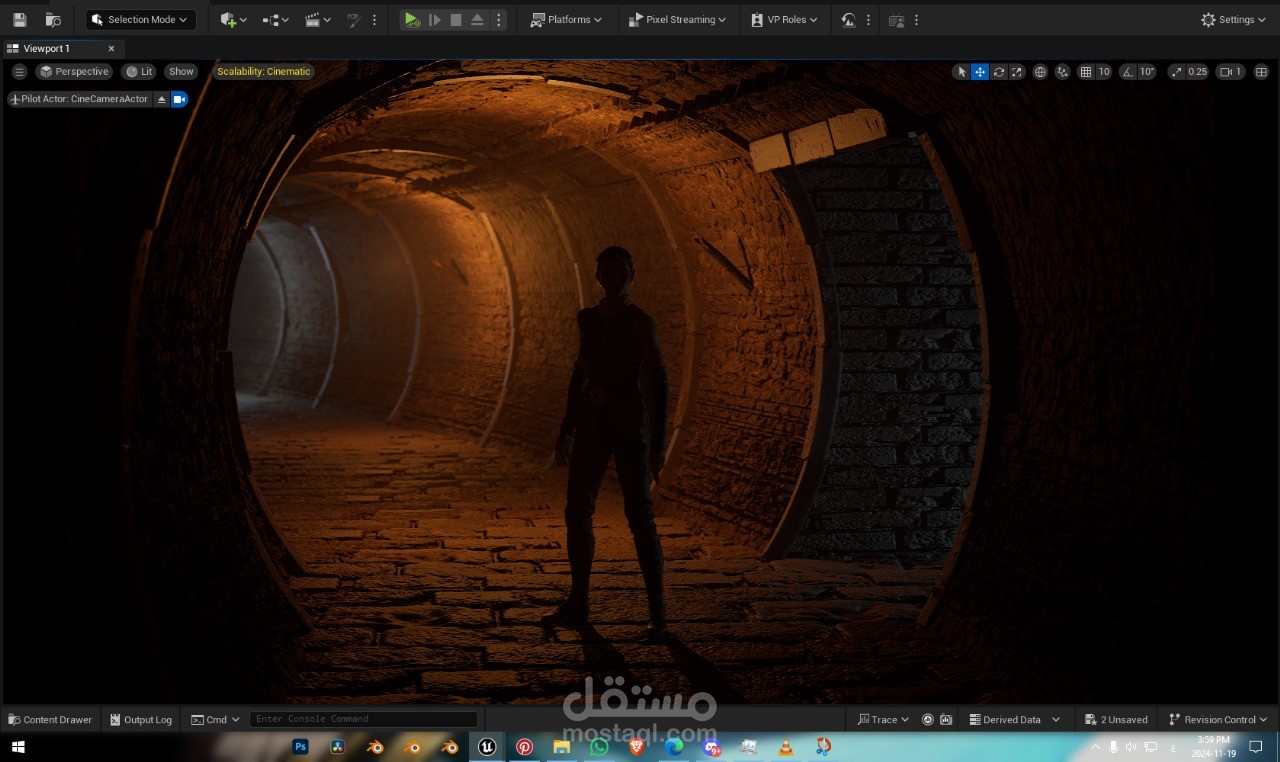Select the Viewport 1 tab
This screenshot has height=762, width=1280.
point(47,48)
